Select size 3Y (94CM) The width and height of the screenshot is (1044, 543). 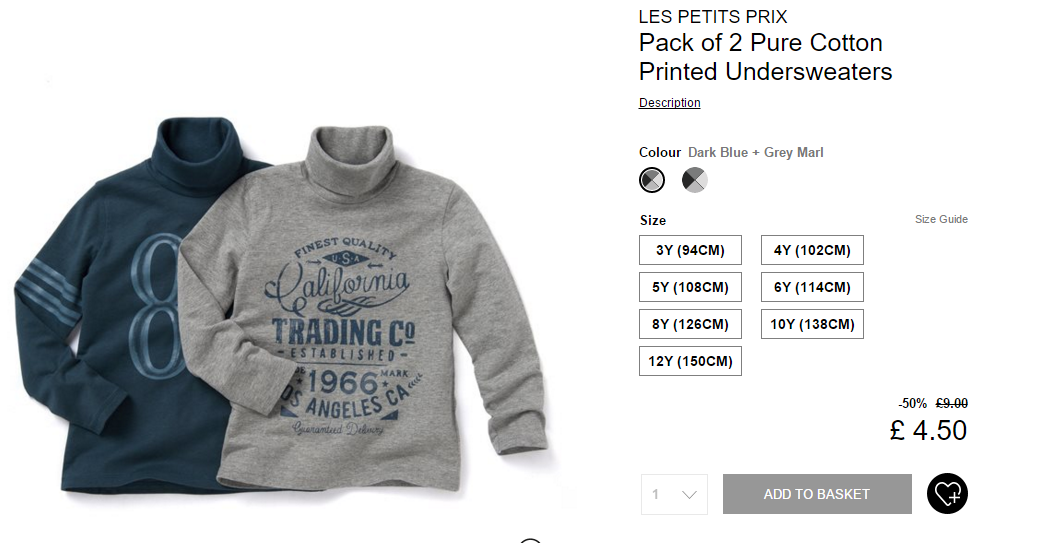click(690, 250)
